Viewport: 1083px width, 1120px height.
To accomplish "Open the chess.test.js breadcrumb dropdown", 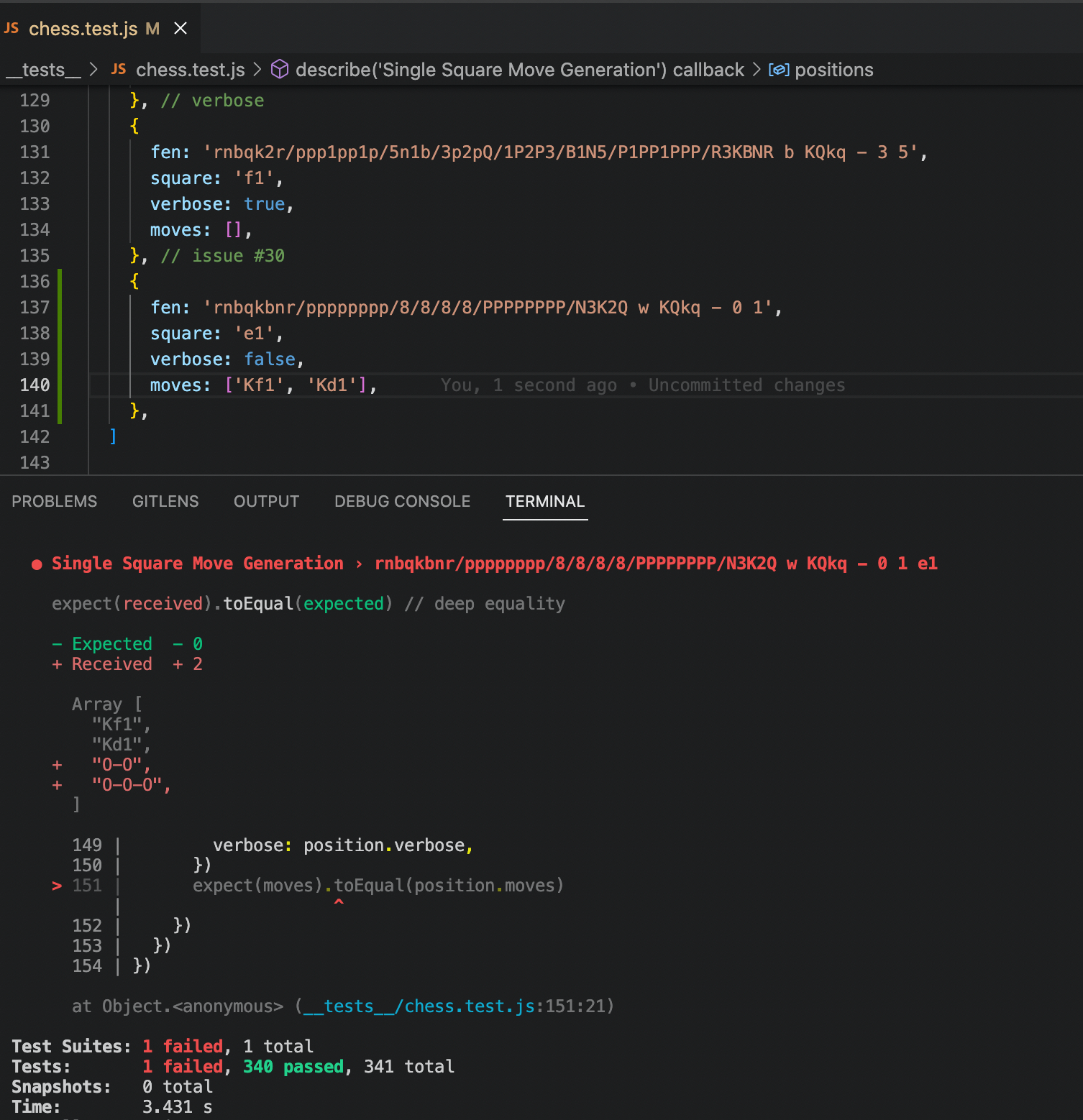I will [190, 69].
